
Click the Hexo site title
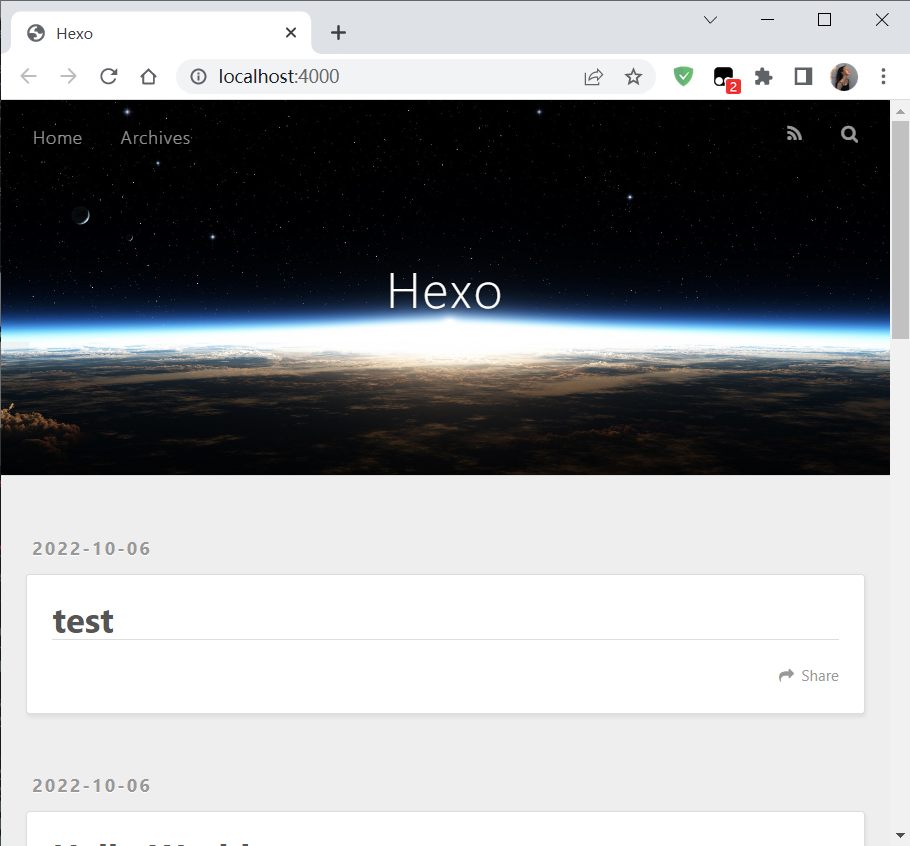pos(445,291)
